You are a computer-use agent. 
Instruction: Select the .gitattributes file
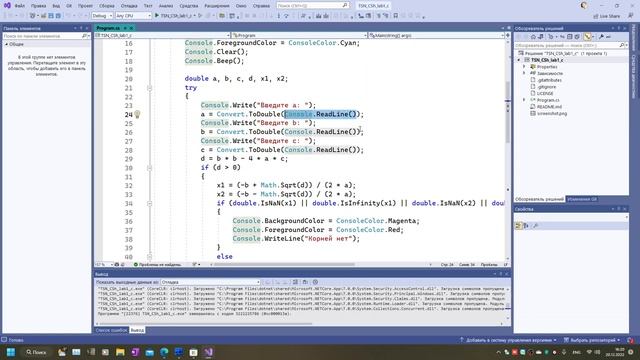coord(549,80)
